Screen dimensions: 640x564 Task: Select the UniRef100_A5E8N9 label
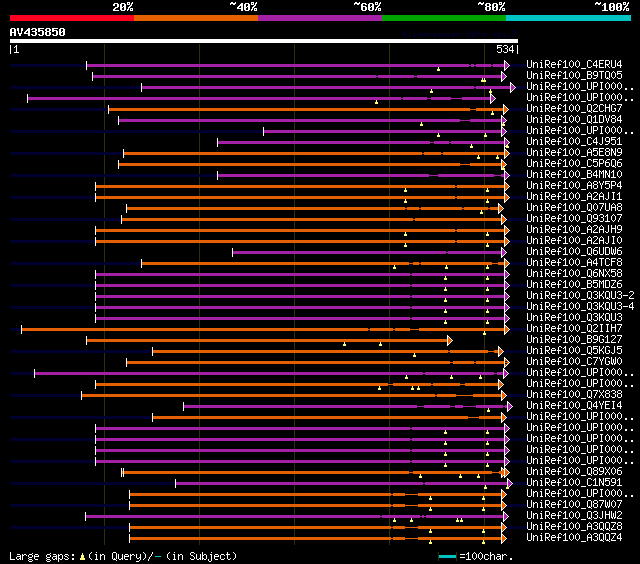tap(574, 153)
